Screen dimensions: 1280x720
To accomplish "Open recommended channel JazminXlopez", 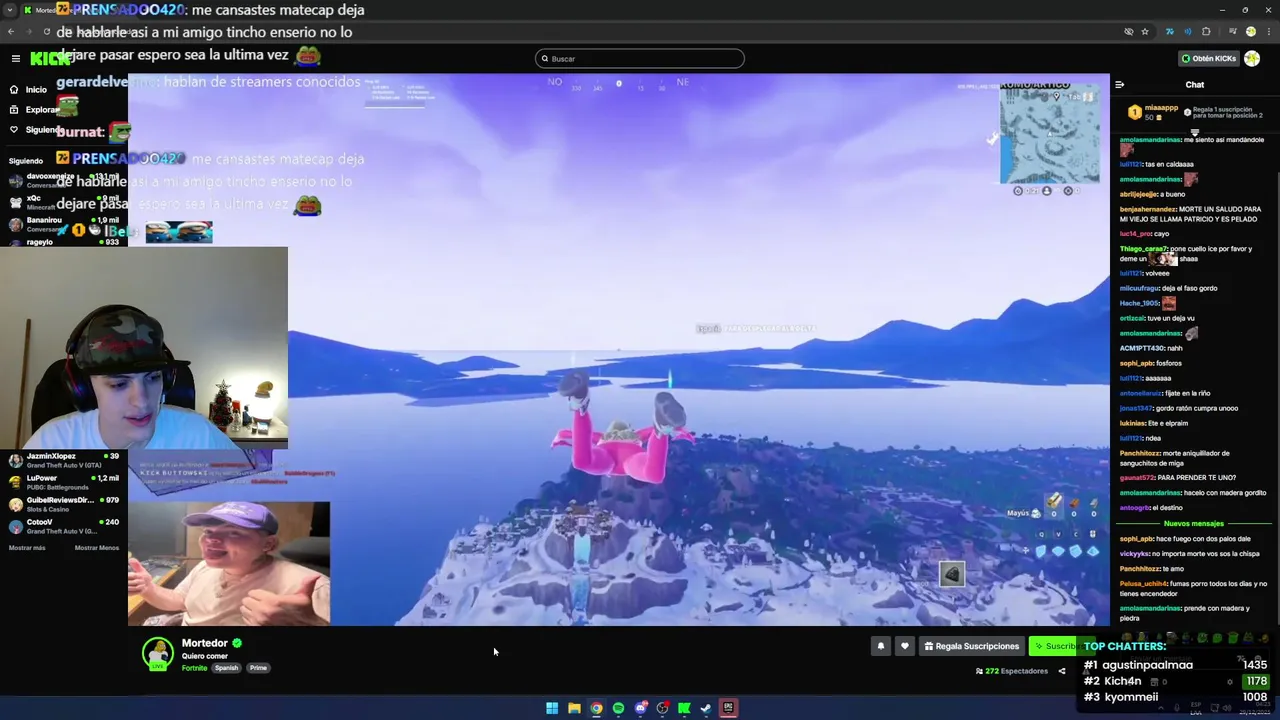I will [x=64, y=460].
